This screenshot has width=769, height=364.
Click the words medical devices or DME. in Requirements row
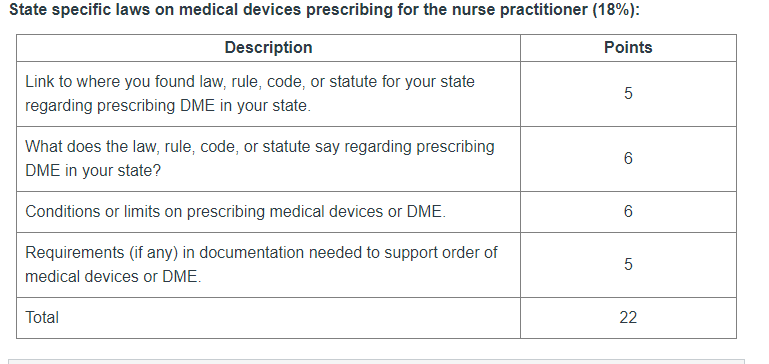click(113, 277)
